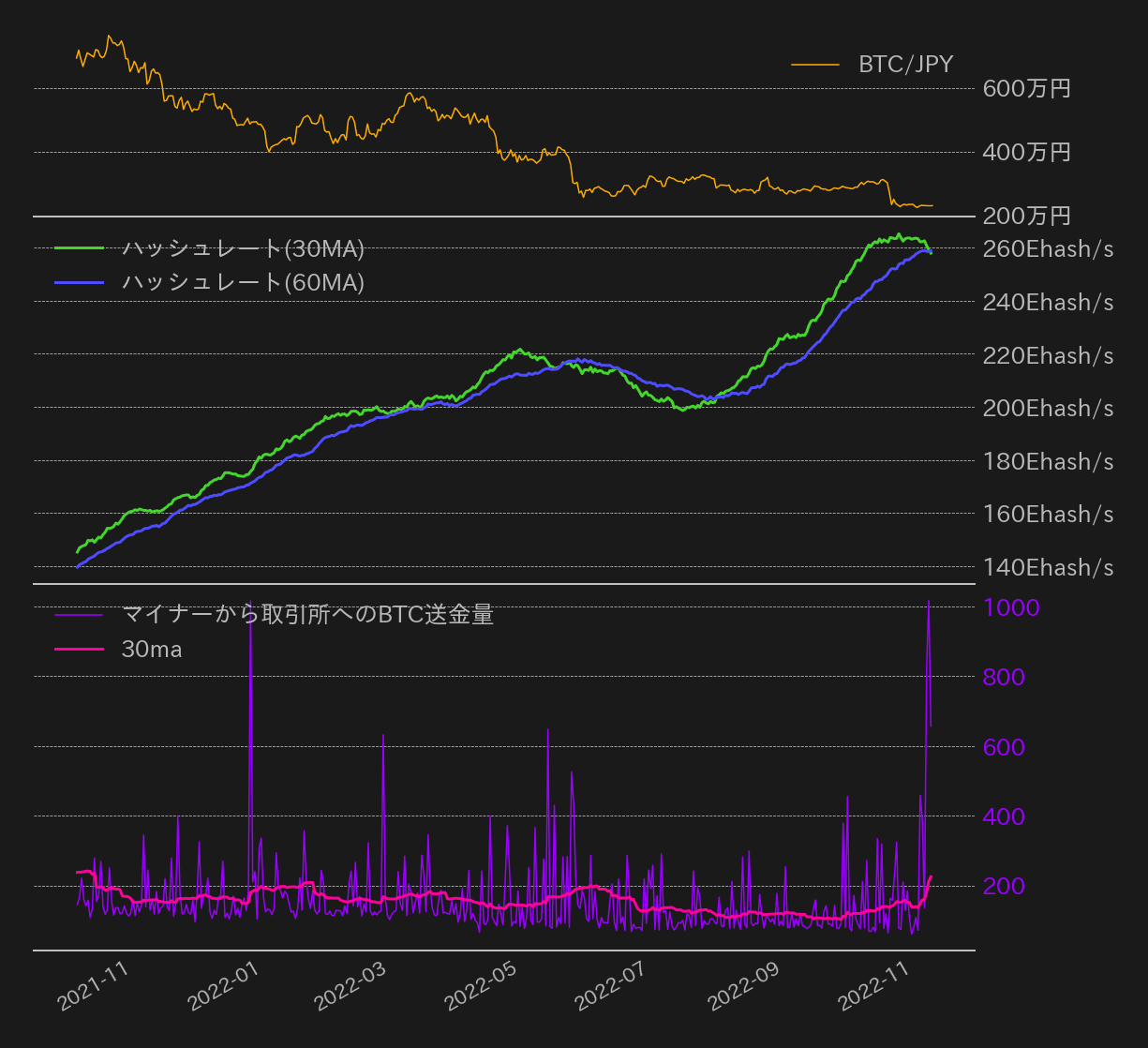Select the 200万円 price axis label
The height and width of the screenshot is (1048, 1148).
pos(1026,217)
